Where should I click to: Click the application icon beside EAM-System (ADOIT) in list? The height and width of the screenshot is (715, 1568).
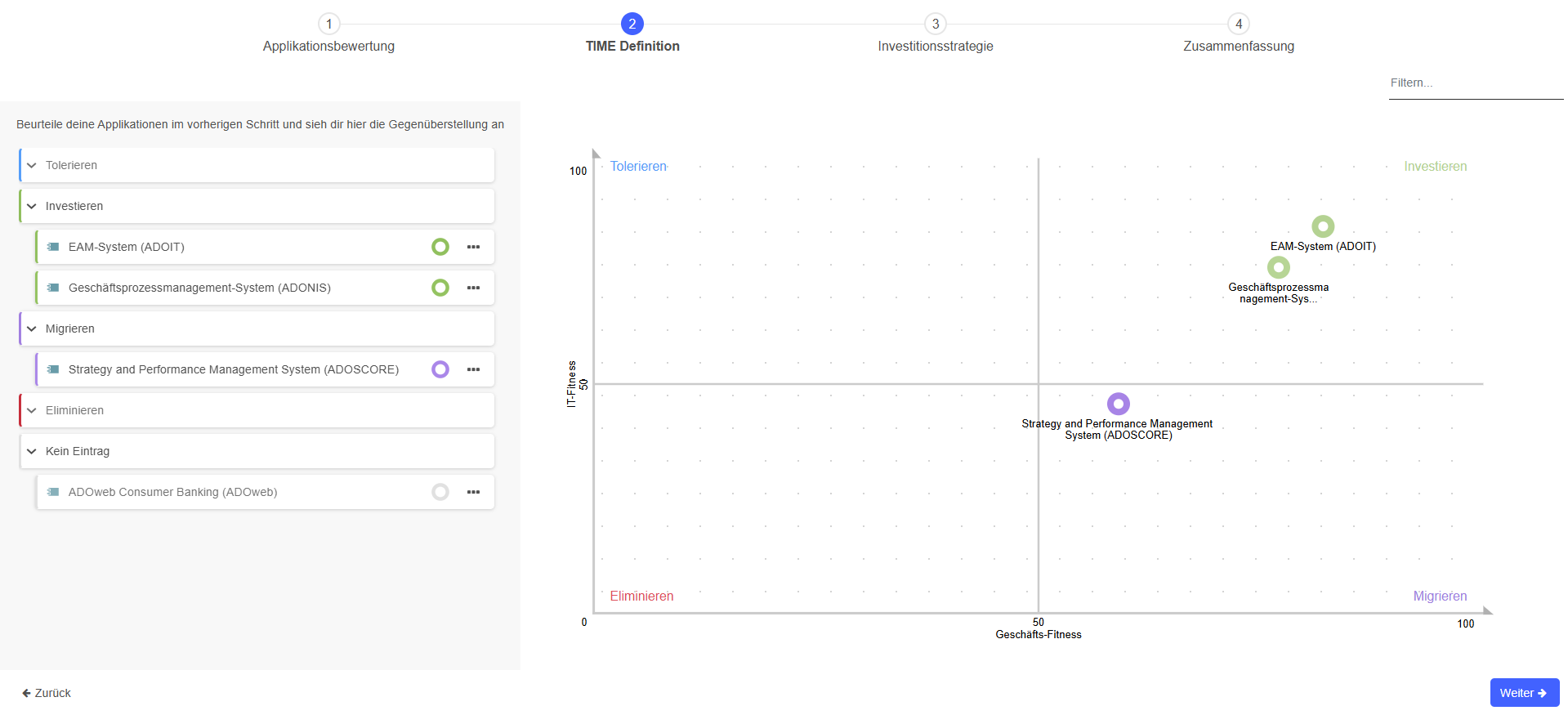click(x=53, y=247)
